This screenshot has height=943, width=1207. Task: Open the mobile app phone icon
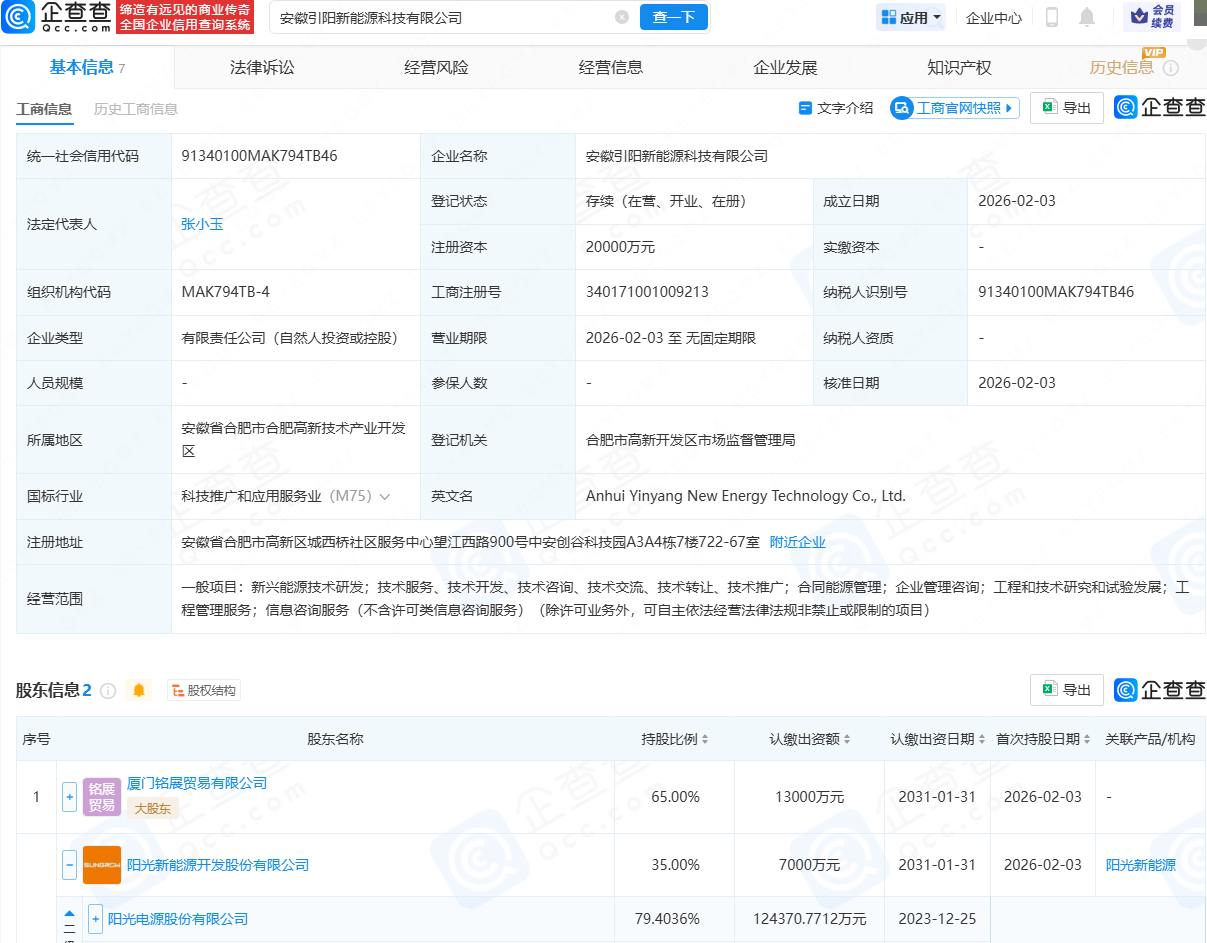(1051, 17)
